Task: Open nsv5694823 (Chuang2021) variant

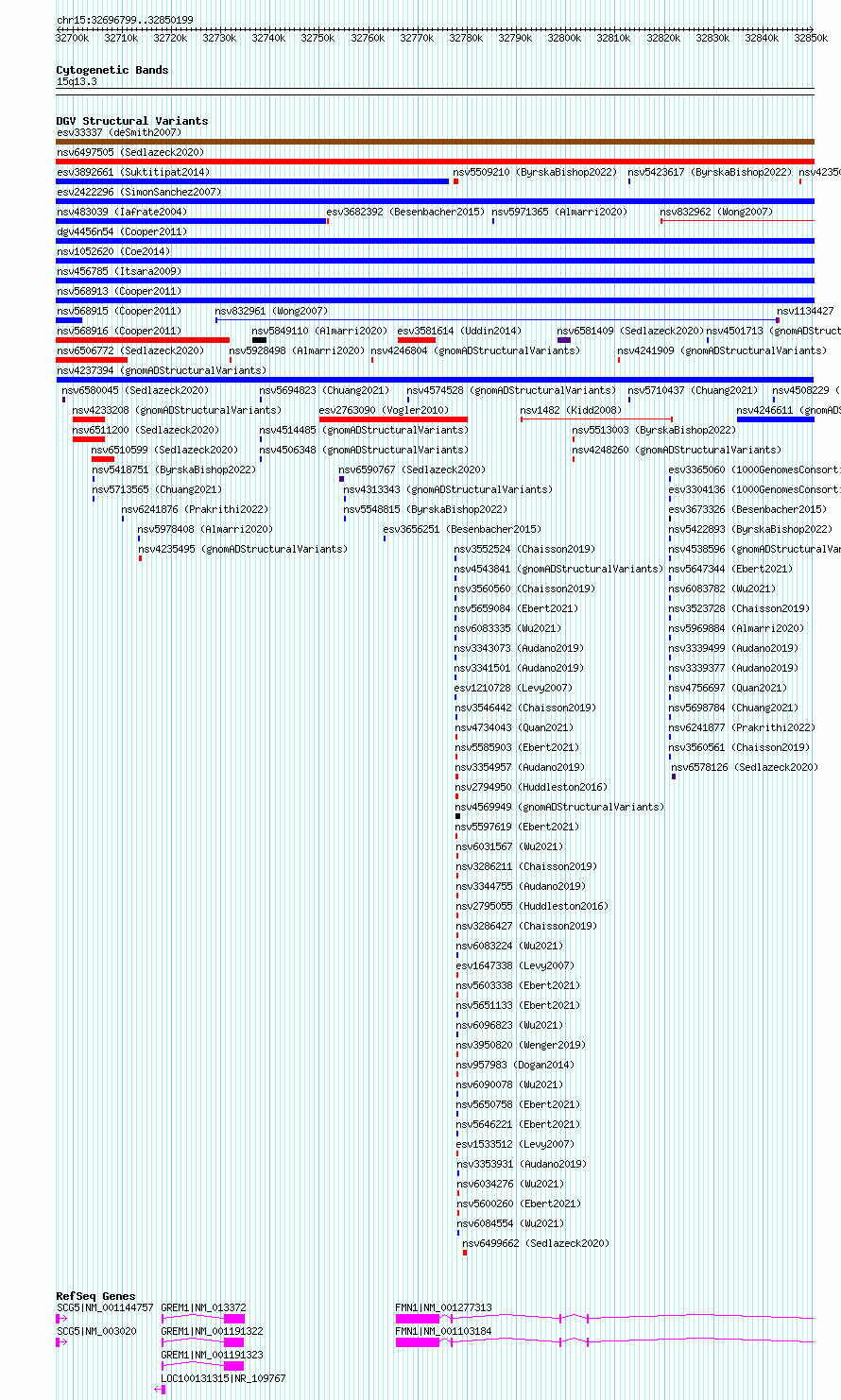Action: pos(324,390)
